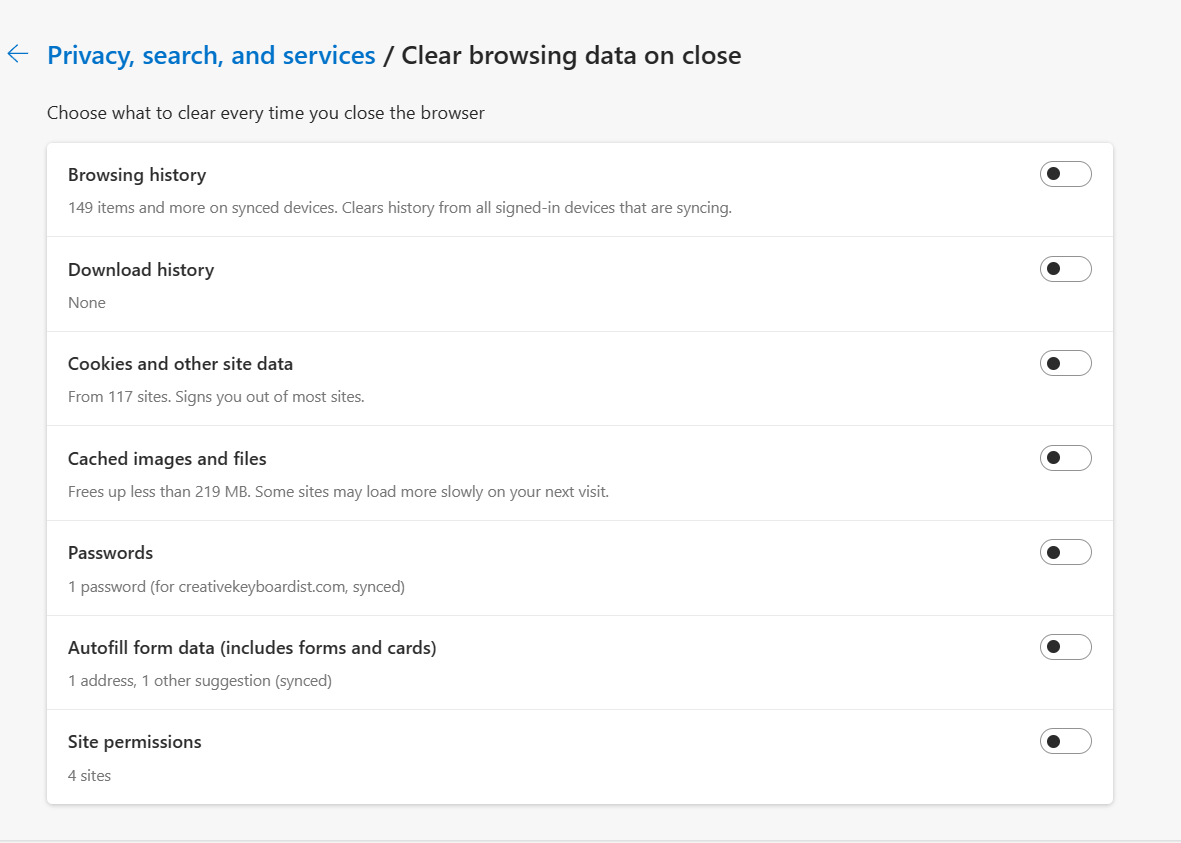This screenshot has height=843, width=1181.
Task: Click the Autofill form data label text
Action: pyautogui.click(x=252, y=648)
